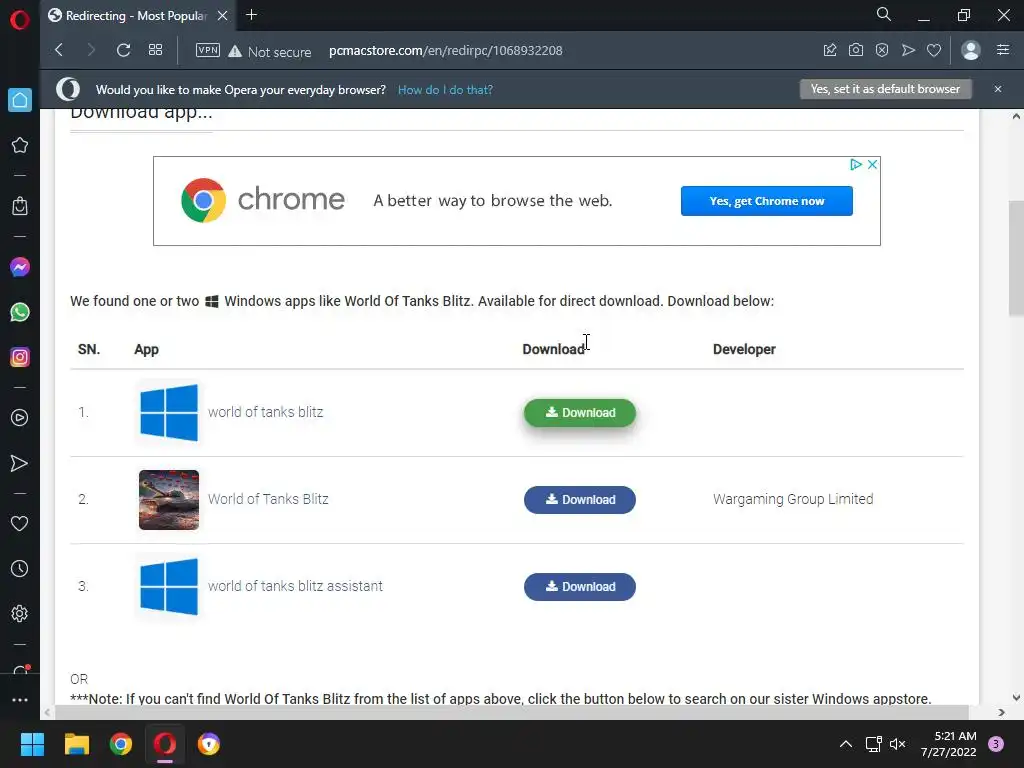Open the profile account icon
The height and width of the screenshot is (768, 1024).
[x=971, y=50]
